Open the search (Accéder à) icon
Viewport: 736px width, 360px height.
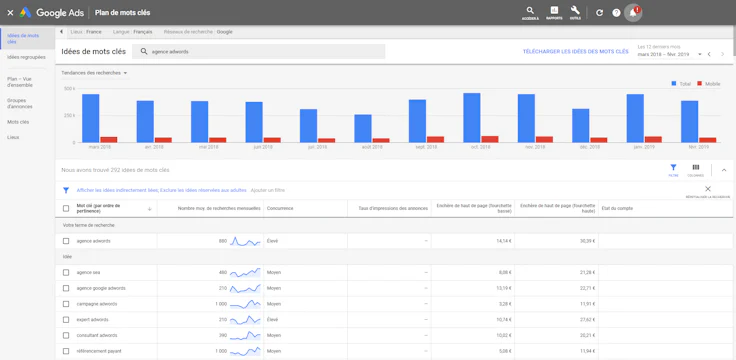(x=530, y=13)
